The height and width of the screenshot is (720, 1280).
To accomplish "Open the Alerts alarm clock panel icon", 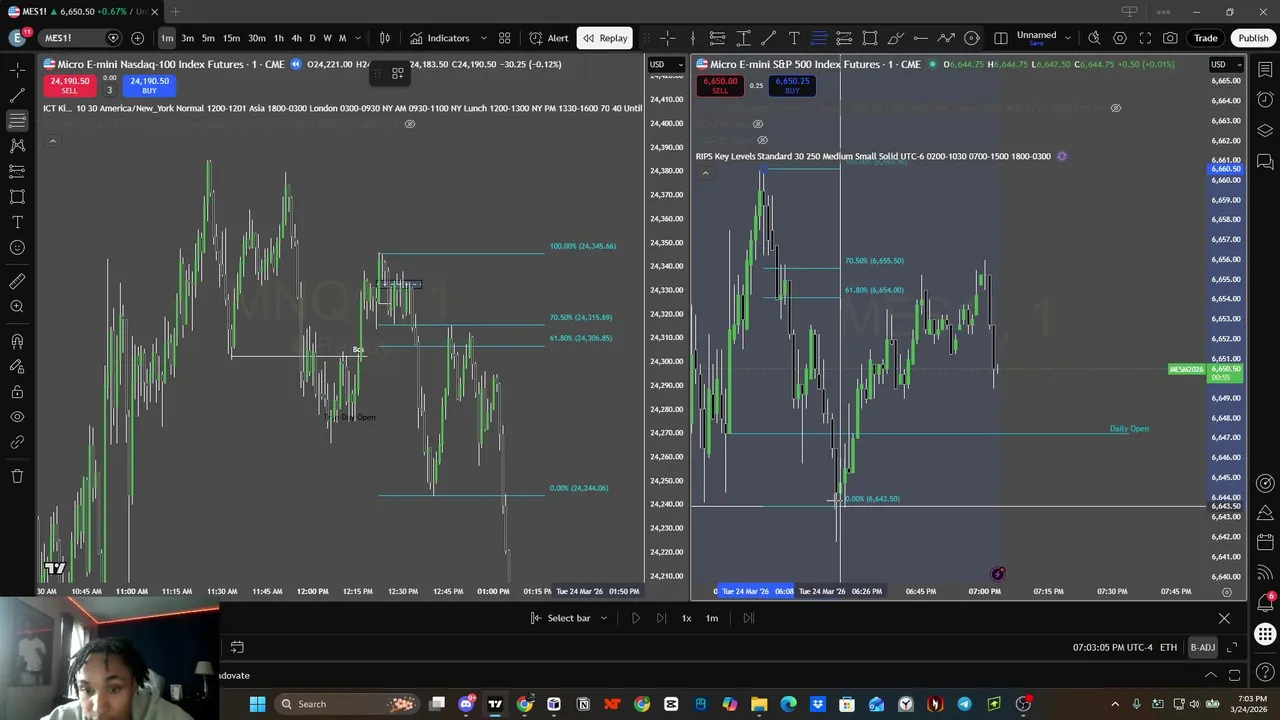I will click(x=1264, y=100).
